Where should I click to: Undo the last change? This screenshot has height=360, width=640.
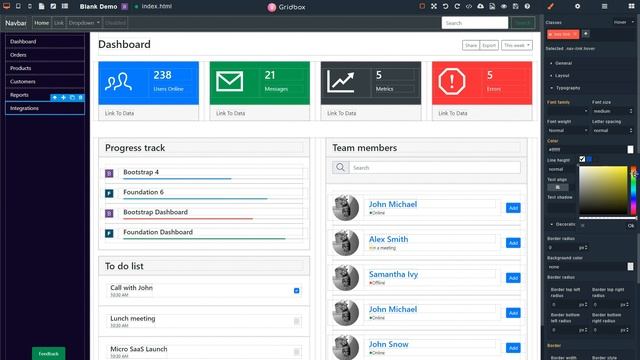tap(445, 6)
